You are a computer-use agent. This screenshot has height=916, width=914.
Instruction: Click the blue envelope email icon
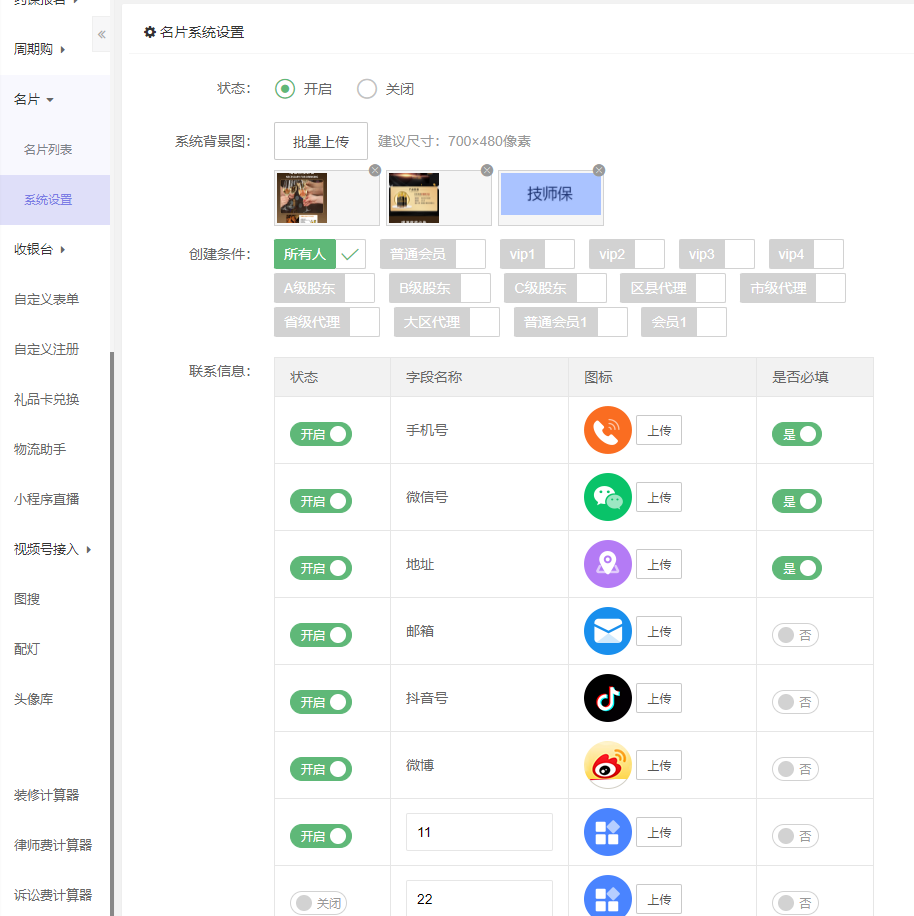(608, 632)
